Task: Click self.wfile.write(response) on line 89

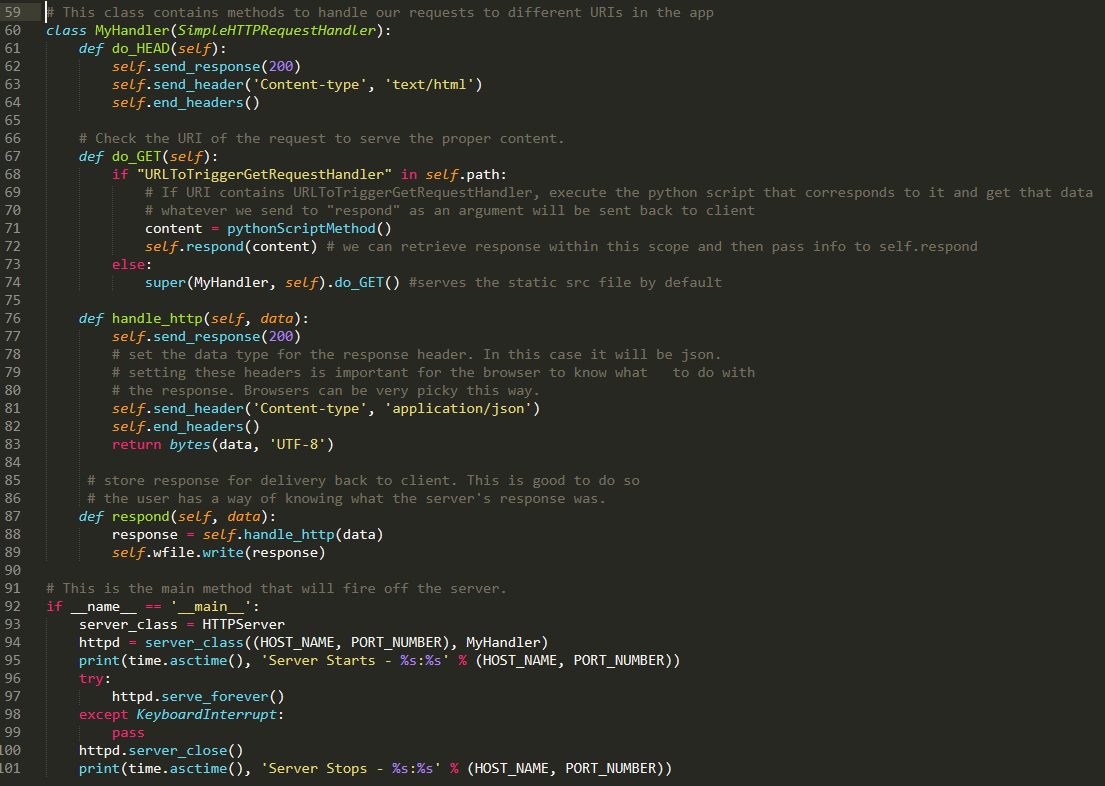Action: pyautogui.click(x=218, y=553)
